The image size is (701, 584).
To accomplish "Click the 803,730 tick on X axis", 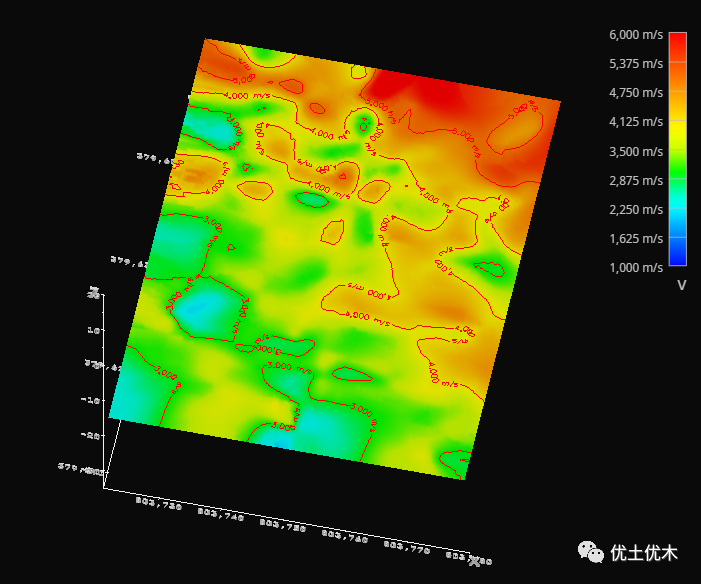I will tap(159, 504).
